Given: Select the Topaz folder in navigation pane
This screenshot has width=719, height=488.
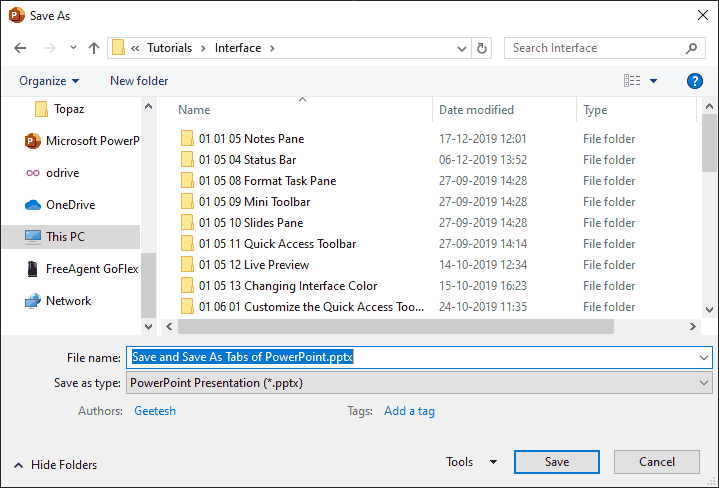Looking at the screenshot, I should [60, 109].
